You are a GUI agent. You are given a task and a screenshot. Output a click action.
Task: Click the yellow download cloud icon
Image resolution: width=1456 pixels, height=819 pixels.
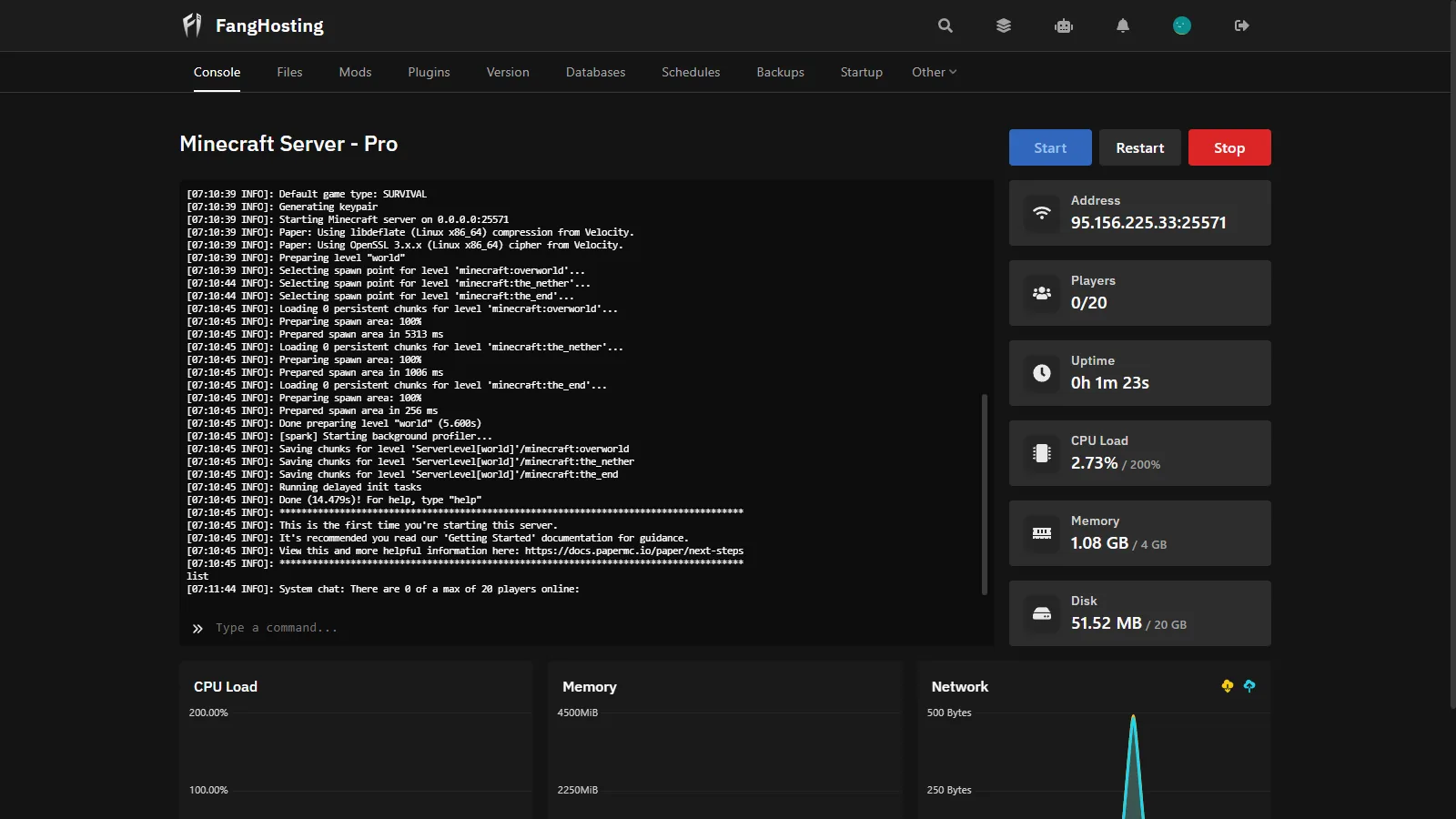pos(1228,686)
